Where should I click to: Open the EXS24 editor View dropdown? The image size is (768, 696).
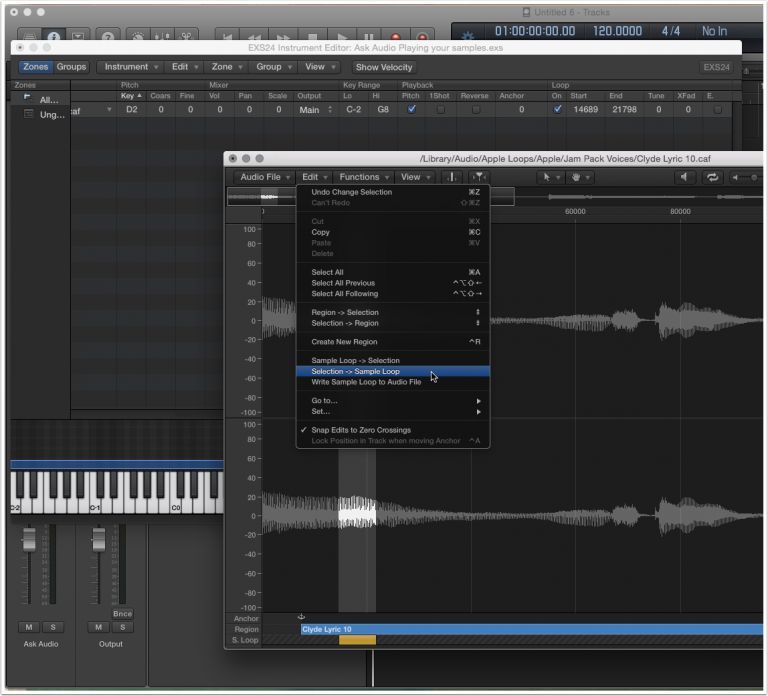coord(320,67)
